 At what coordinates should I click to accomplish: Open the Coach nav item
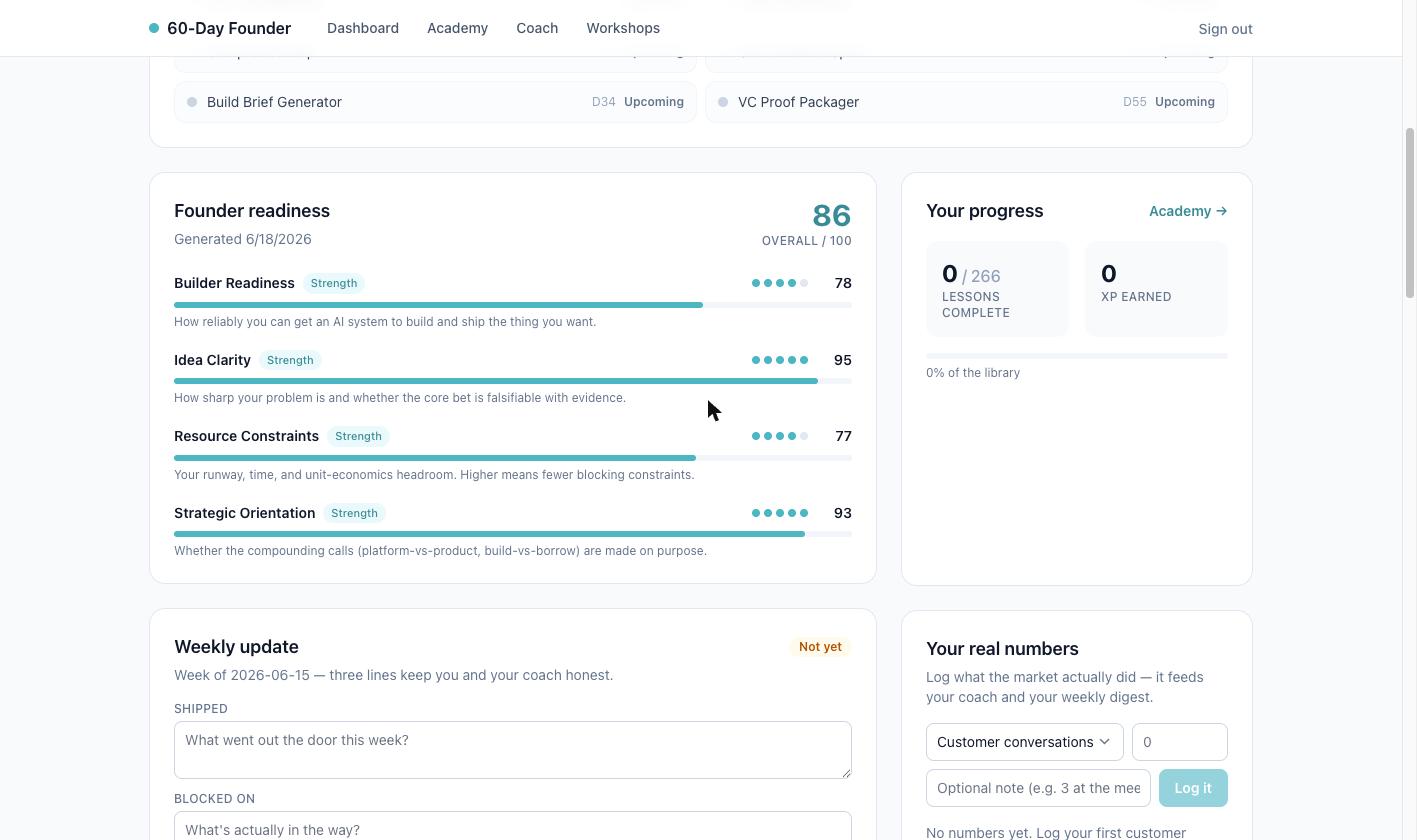point(537,28)
